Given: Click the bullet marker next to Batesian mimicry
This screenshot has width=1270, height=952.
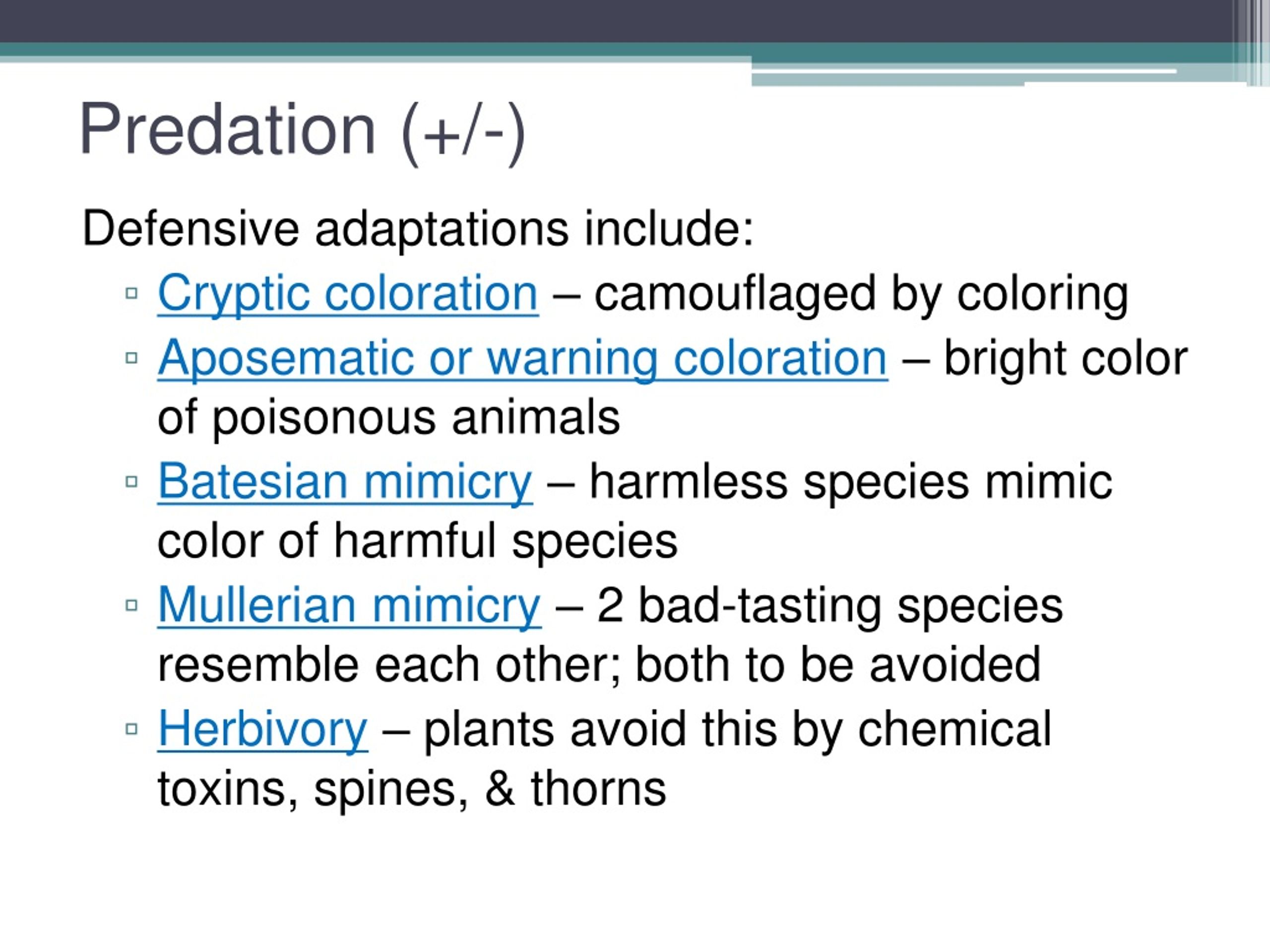Looking at the screenshot, I should tap(131, 481).
